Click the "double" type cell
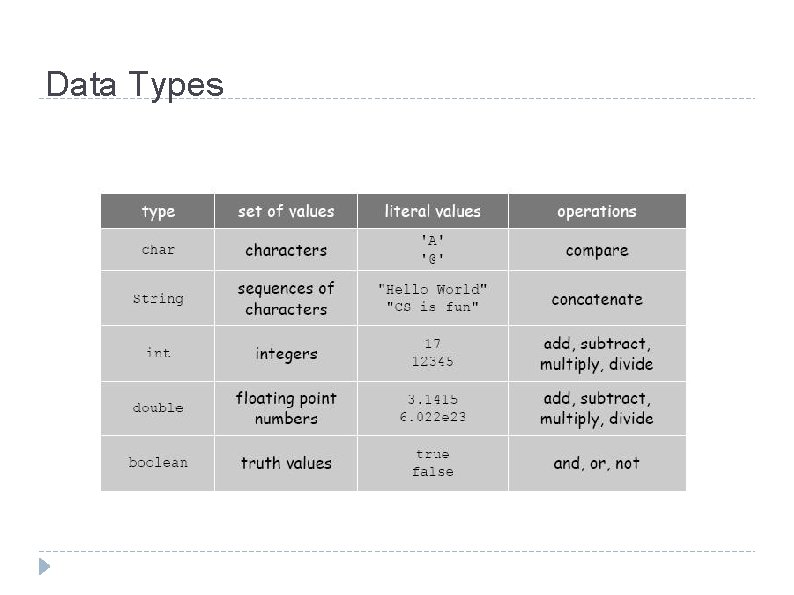 coord(158,408)
